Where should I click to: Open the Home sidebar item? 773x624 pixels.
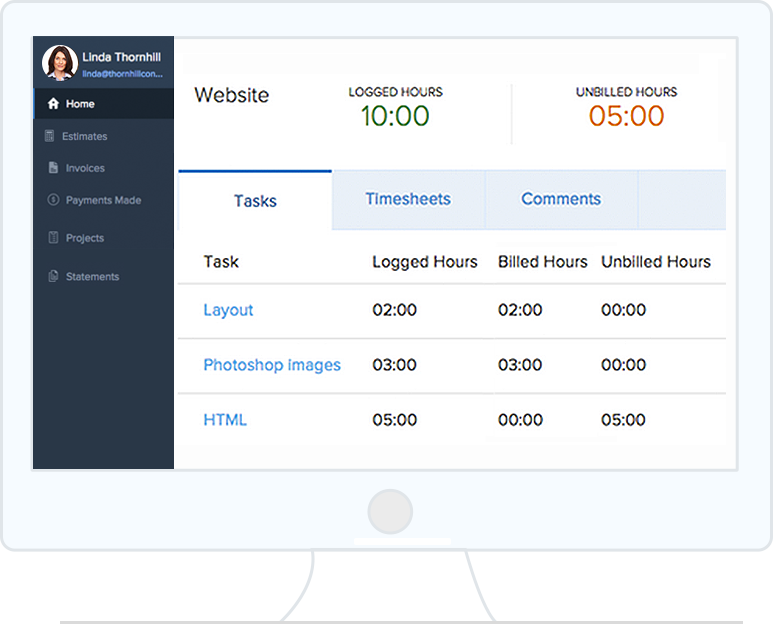pos(104,104)
